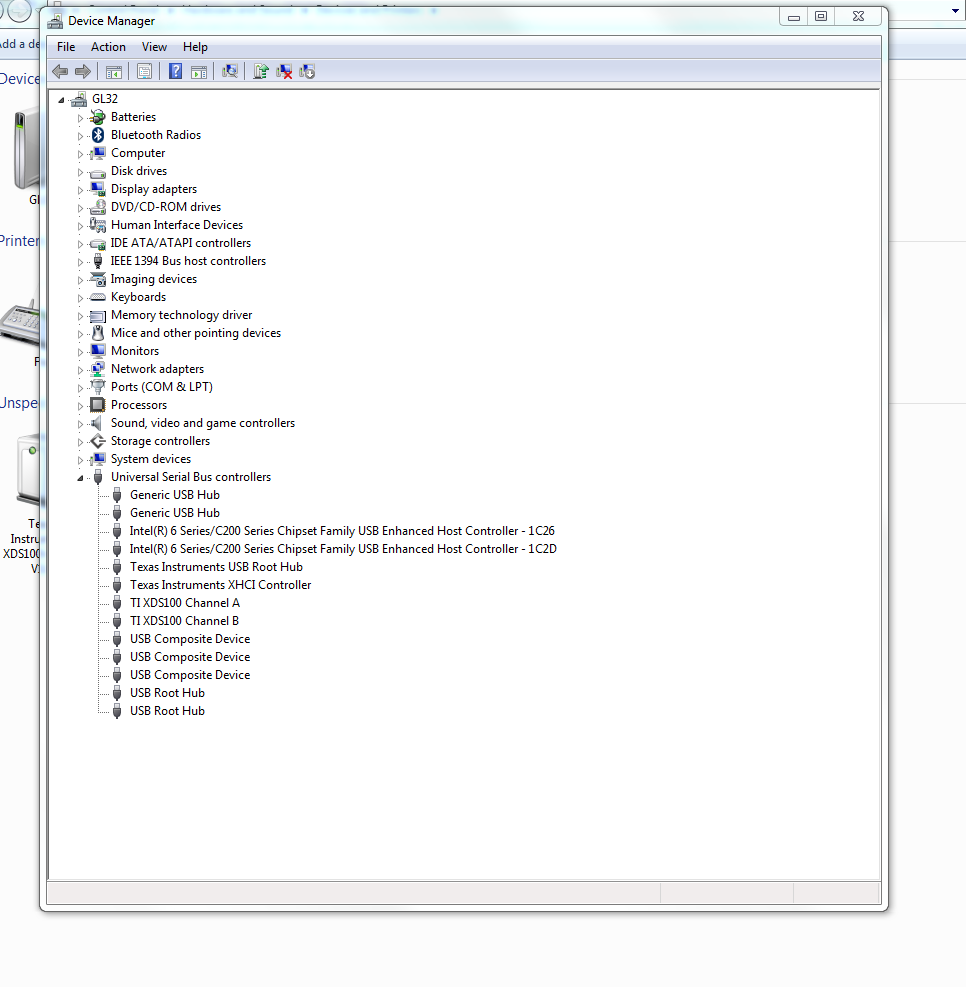Select the second Generic USB Hub
This screenshot has width=966, height=987.
[x=175, y=513]
